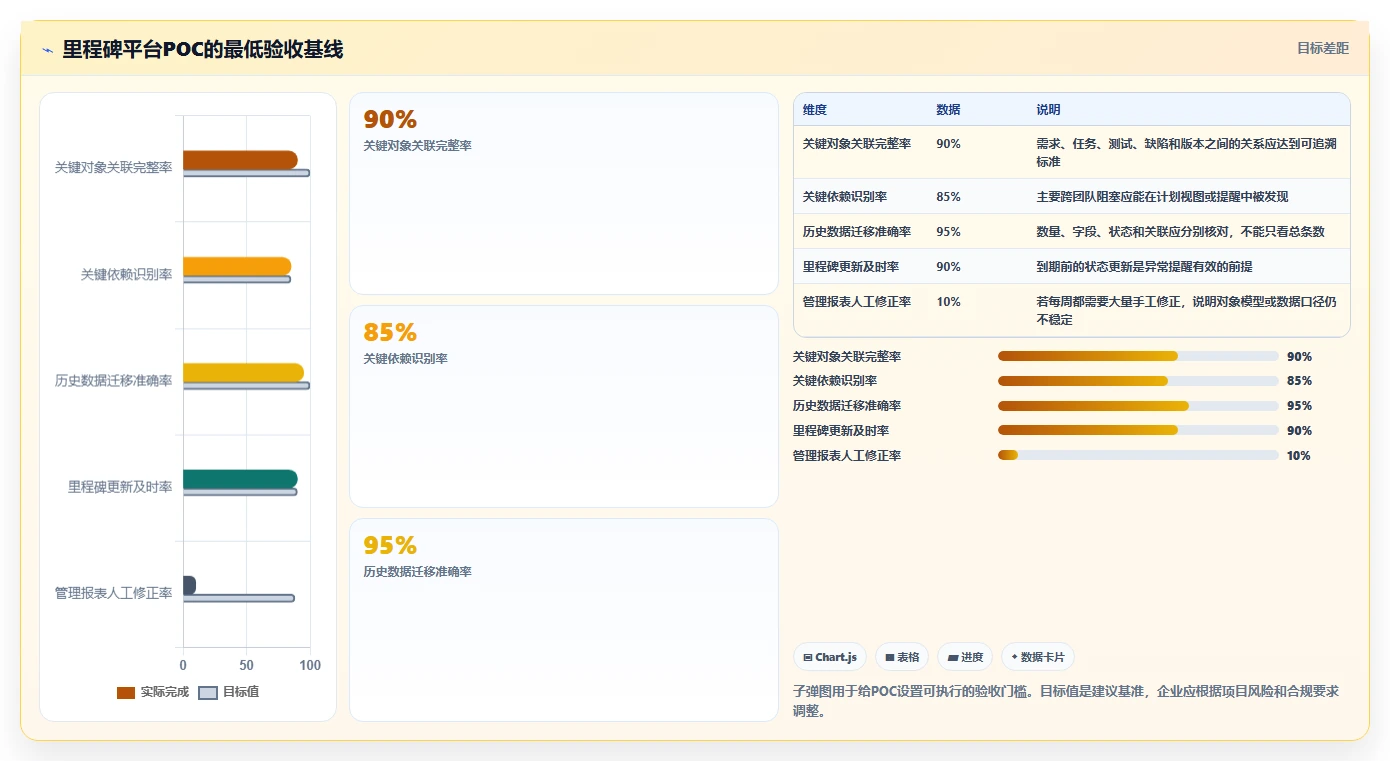Viewport: 1390px width, 761px height.
Task: Click the teal actual bar for 里程碑更新及时率
Action: pos(240,479)
